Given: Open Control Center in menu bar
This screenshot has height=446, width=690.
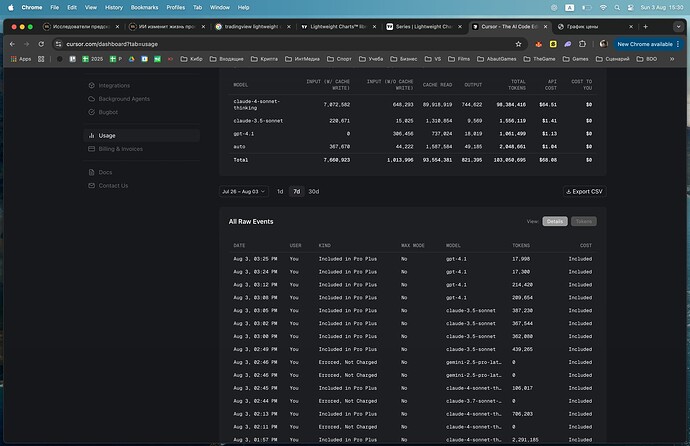Looking at the screenshot, I should pos(630,7).
